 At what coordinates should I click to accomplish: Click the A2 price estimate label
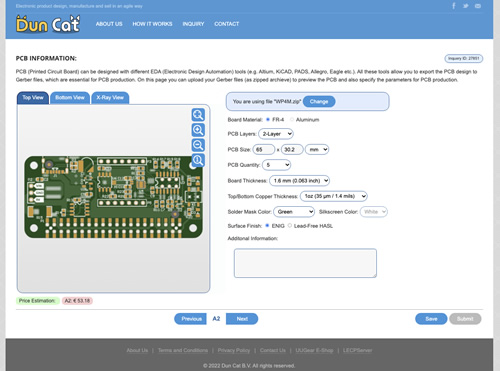tap(77, 301)
